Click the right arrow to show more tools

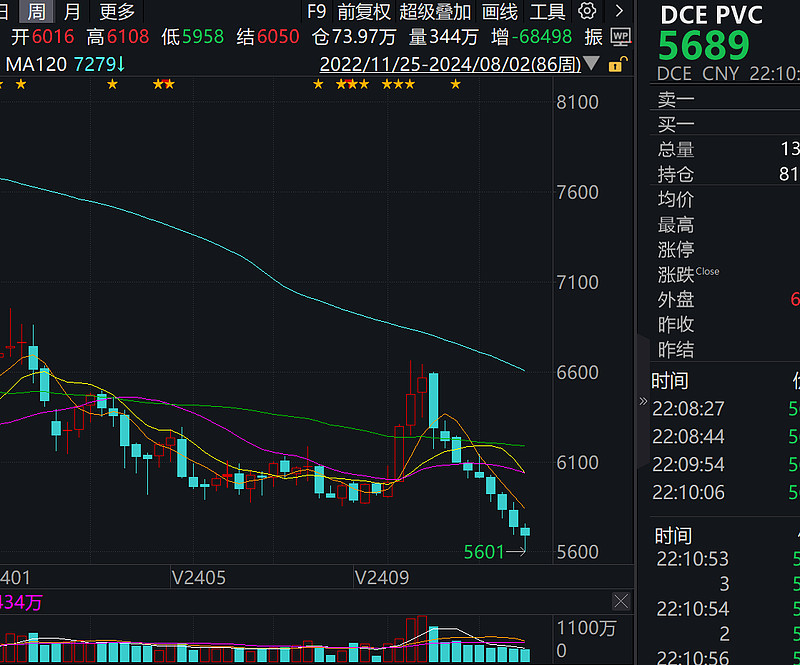619,11
